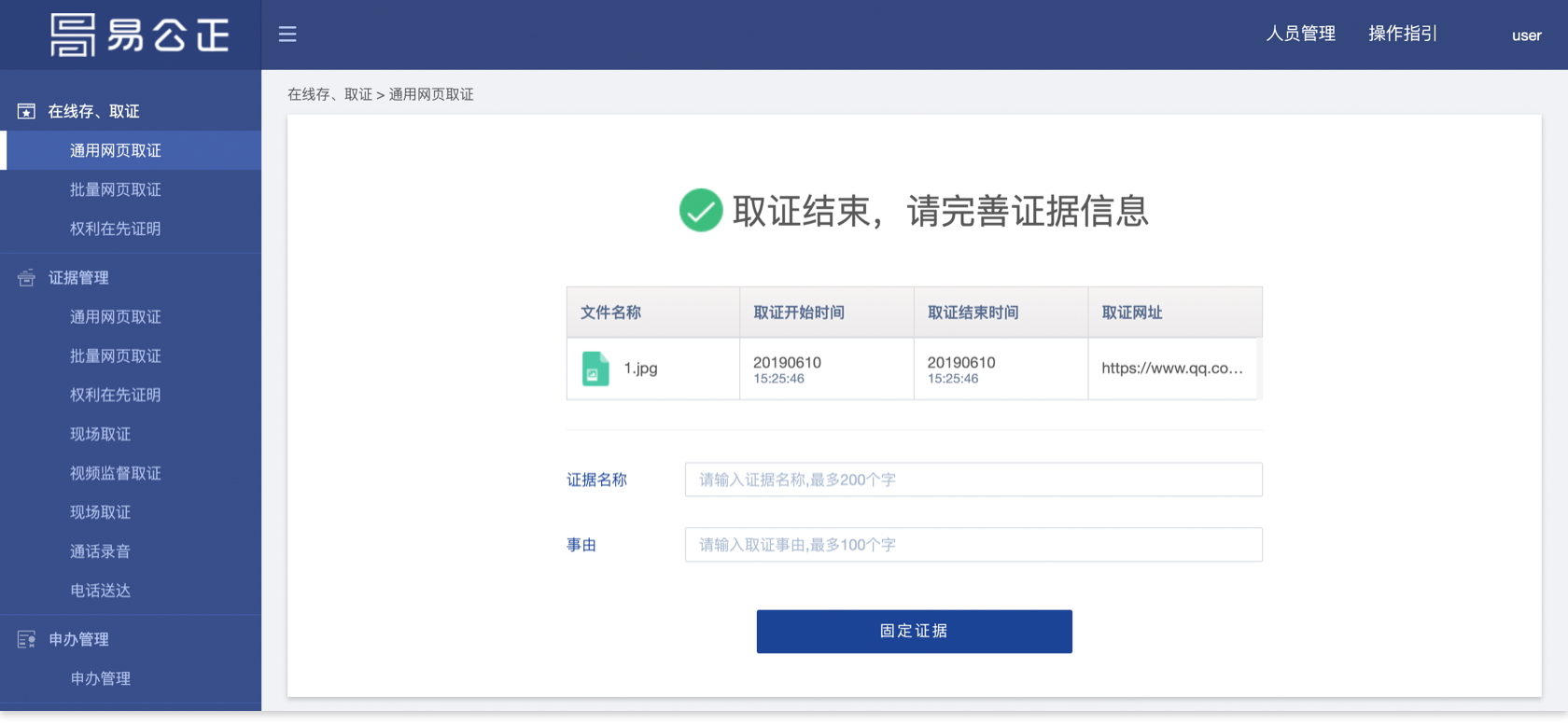Open 操作指引 in the top bar
The height and width of the screenshot is (724, 1568).
coord(1402,35)
